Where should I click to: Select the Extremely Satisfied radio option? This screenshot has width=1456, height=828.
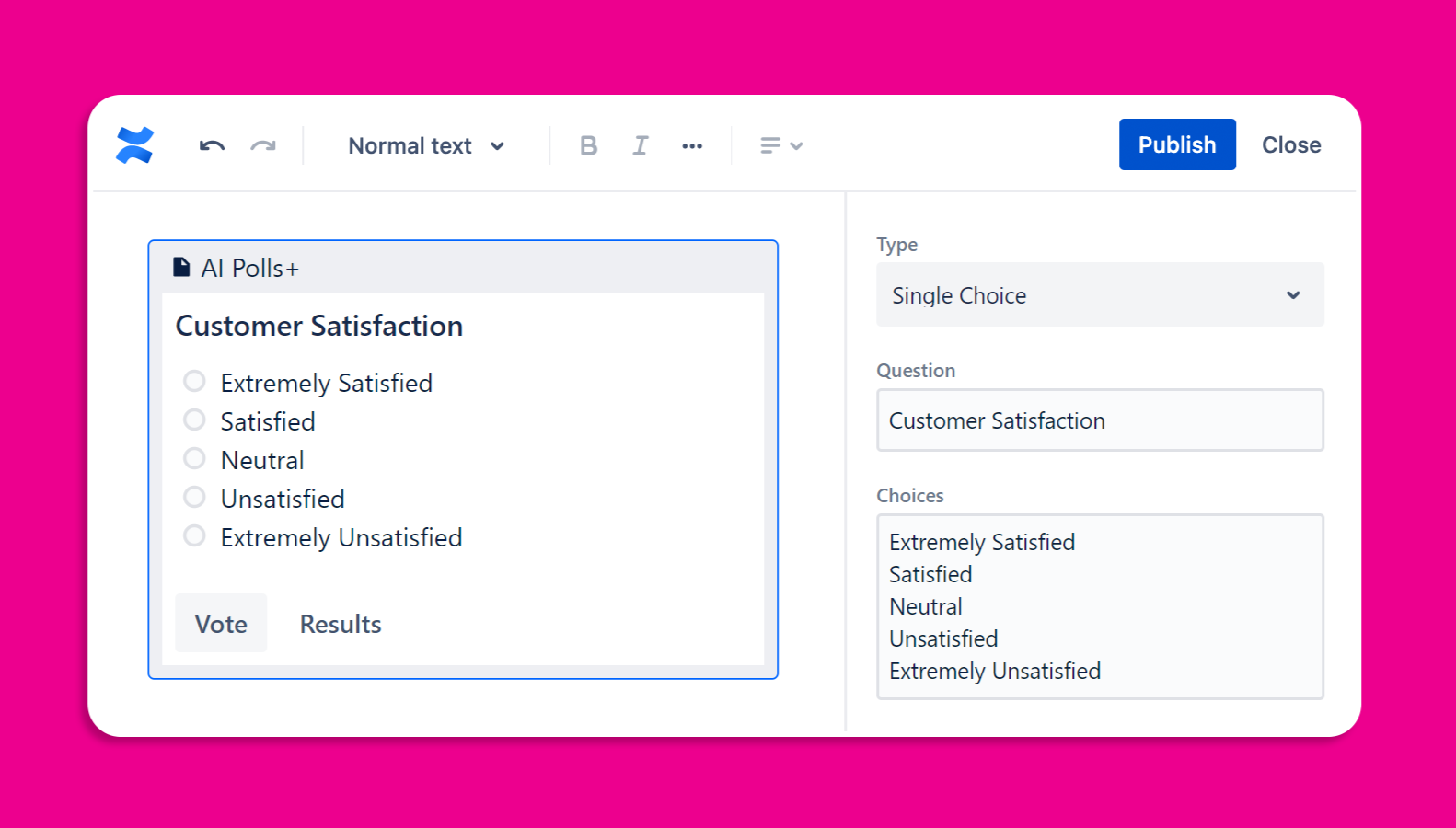[194, 381]
